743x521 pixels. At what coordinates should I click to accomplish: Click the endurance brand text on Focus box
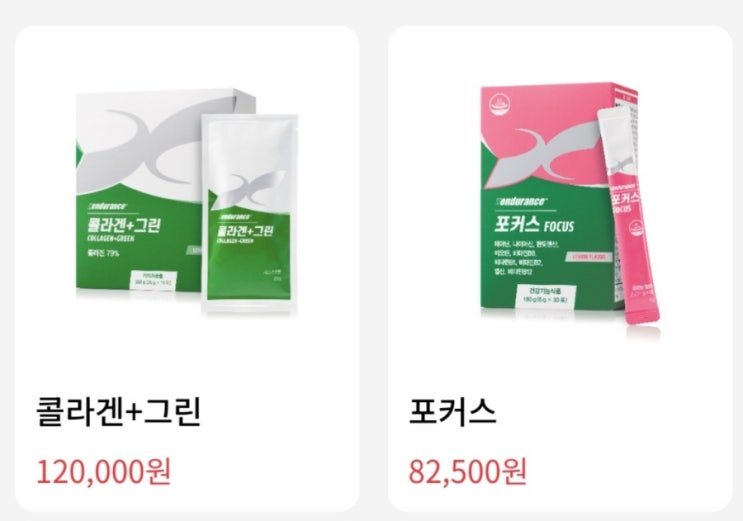(520, 202)
